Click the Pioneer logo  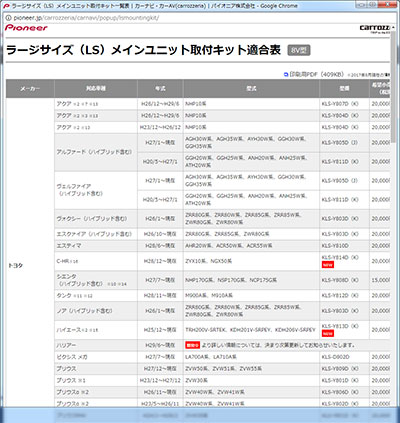coord(26,28)
